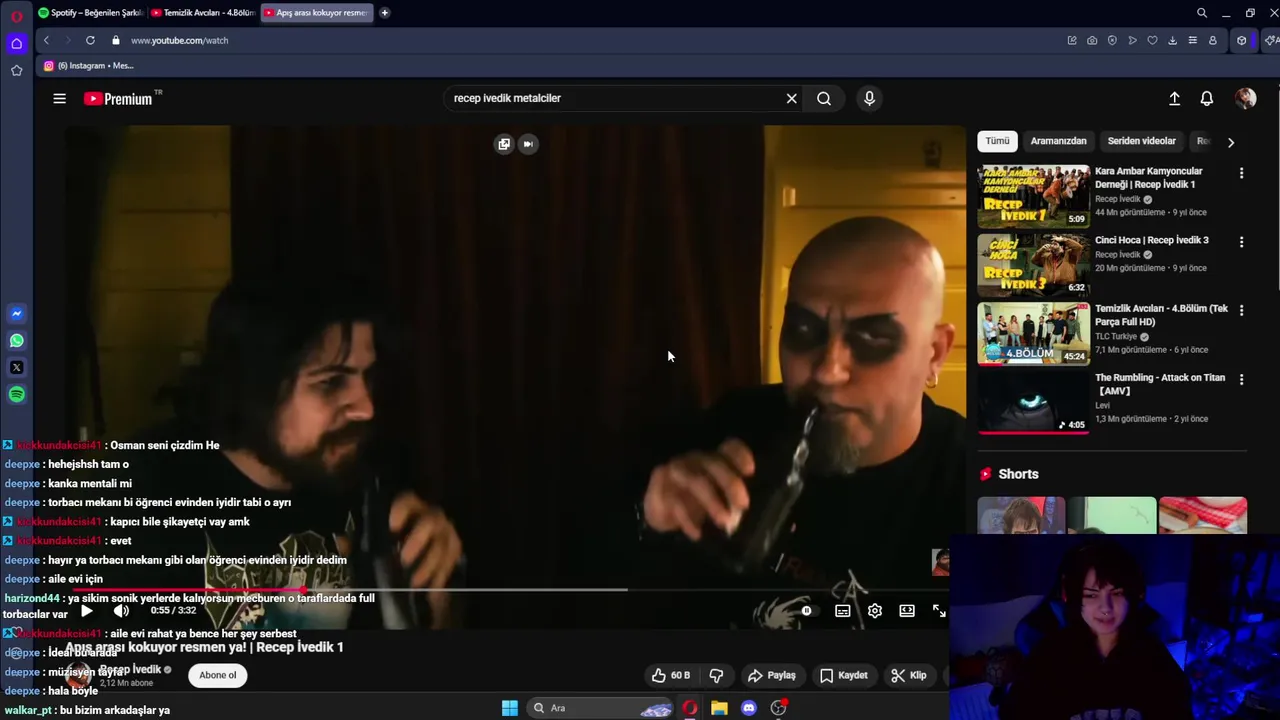The height and width of the screenshot is (720, 1280).
Task: Toggle subtitles in the player
Action: tap(843, 611)
